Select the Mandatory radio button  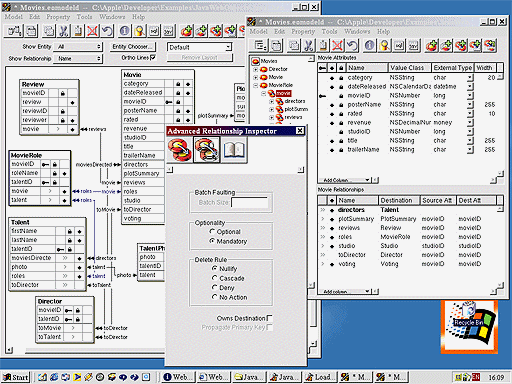click(x=212, y=241)
